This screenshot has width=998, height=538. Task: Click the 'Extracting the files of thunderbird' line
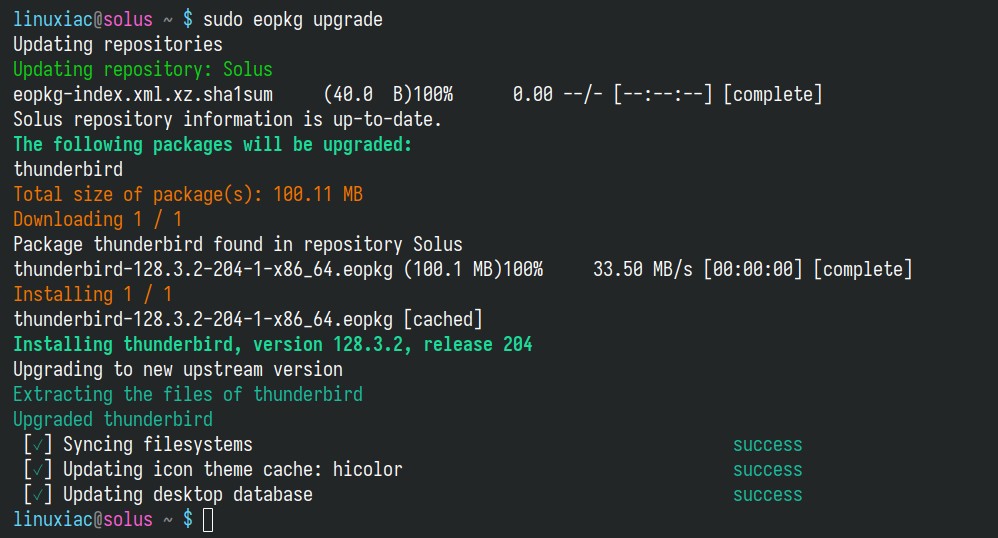click(x=188, y=394)
